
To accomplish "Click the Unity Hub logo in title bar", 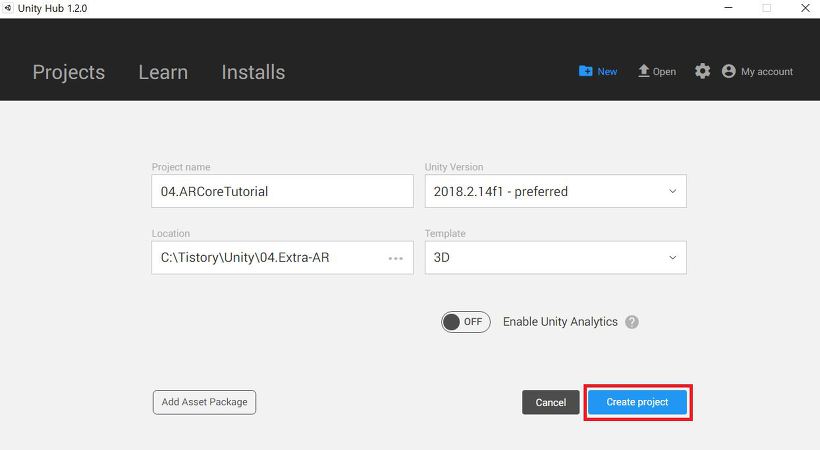I will (x=7, y=8).
